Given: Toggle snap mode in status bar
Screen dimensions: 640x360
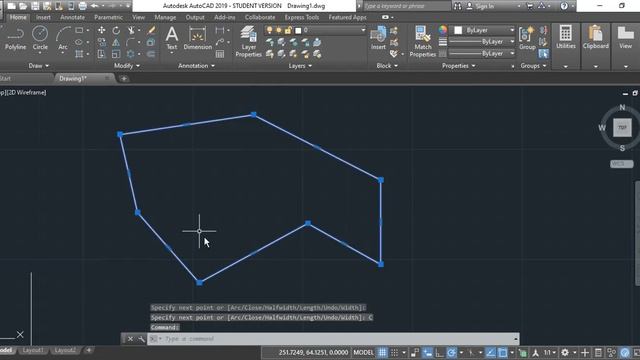Looking at the screenshot, I should (x=394, y=352).
